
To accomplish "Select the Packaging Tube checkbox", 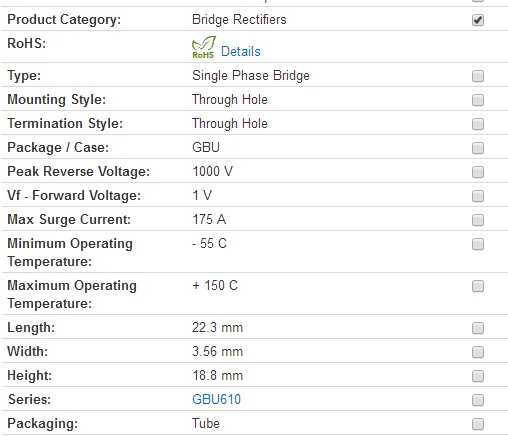I will coord(478,424).
